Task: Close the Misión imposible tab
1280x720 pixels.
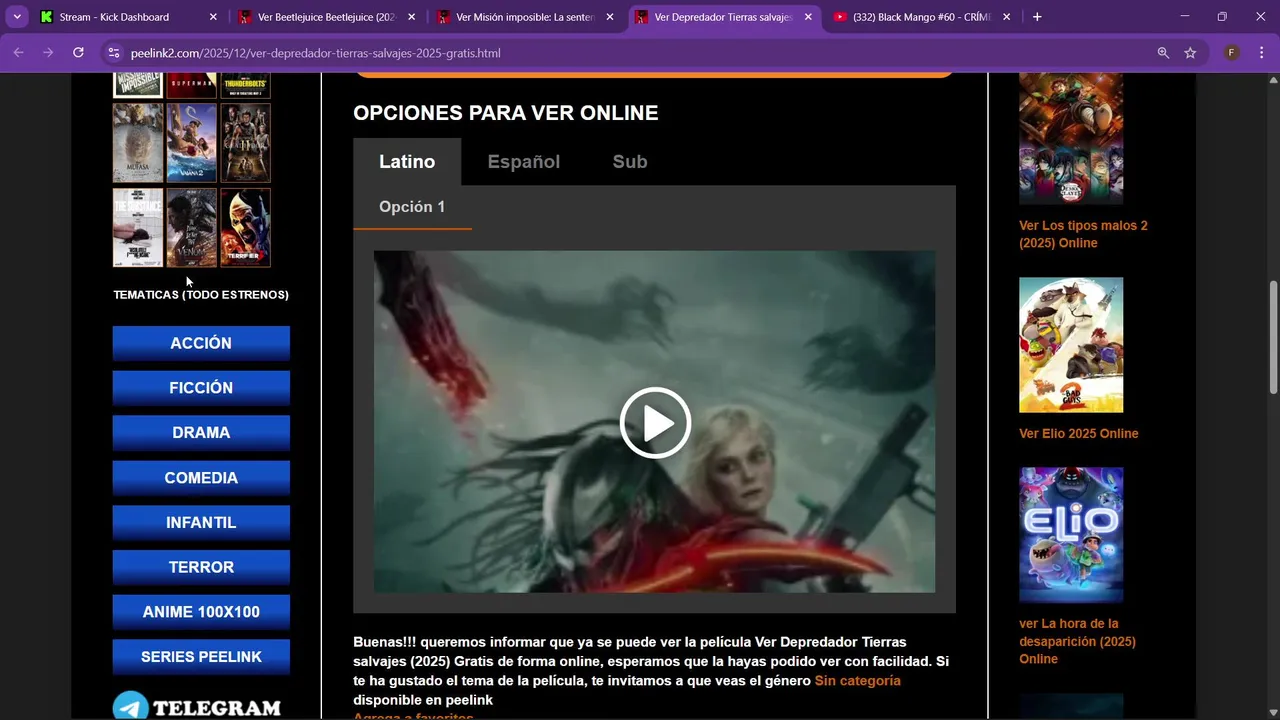Action: (x=610, y=17)
